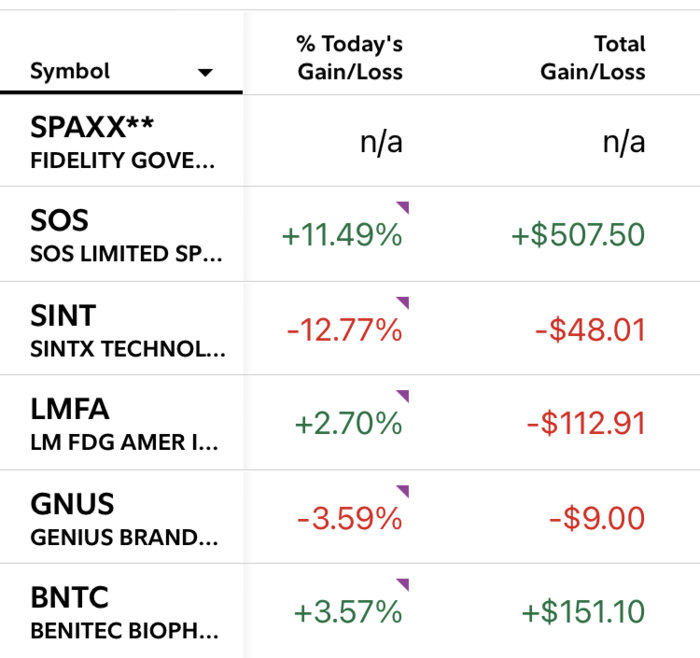Sort by the Symbol column header
Viewport: 700px width, 658px height.
tap(70, 72)
